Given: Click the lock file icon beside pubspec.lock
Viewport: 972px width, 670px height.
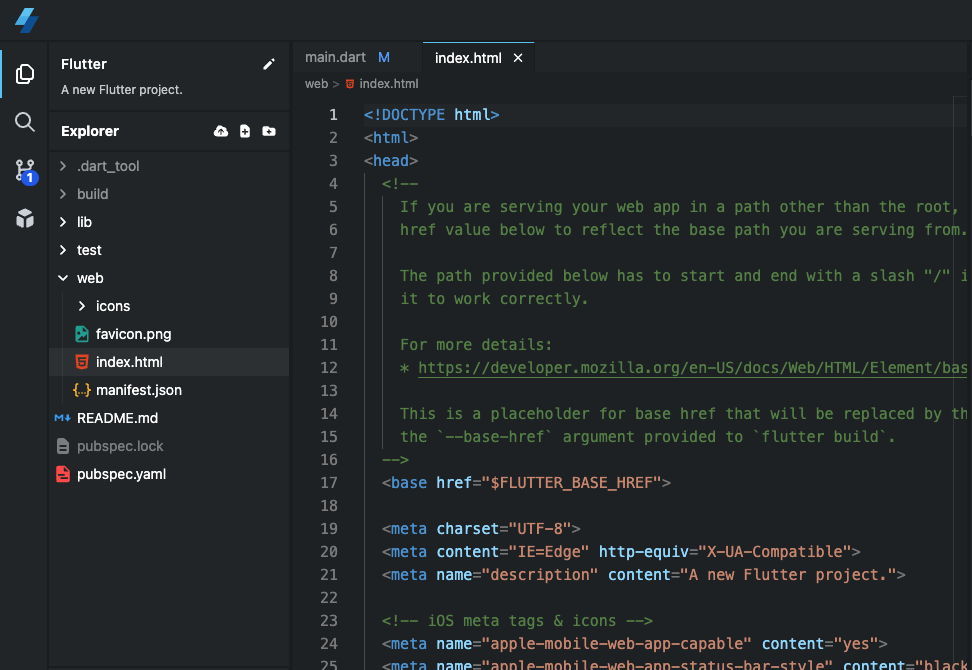Looking at the screenshot, I should [x=63, y=446].
